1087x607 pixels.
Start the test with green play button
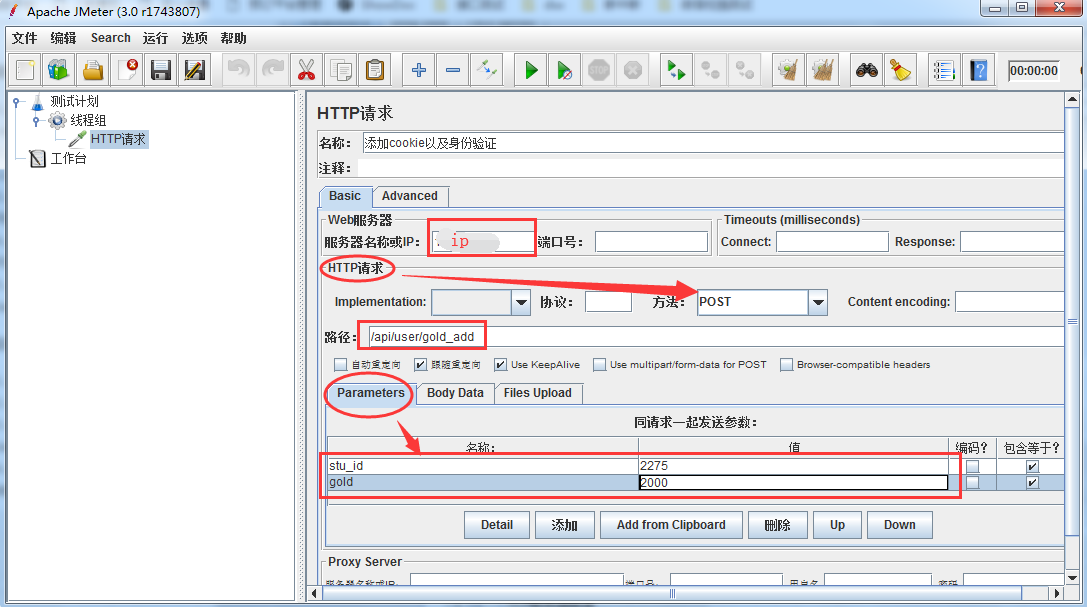coord(531,70)
